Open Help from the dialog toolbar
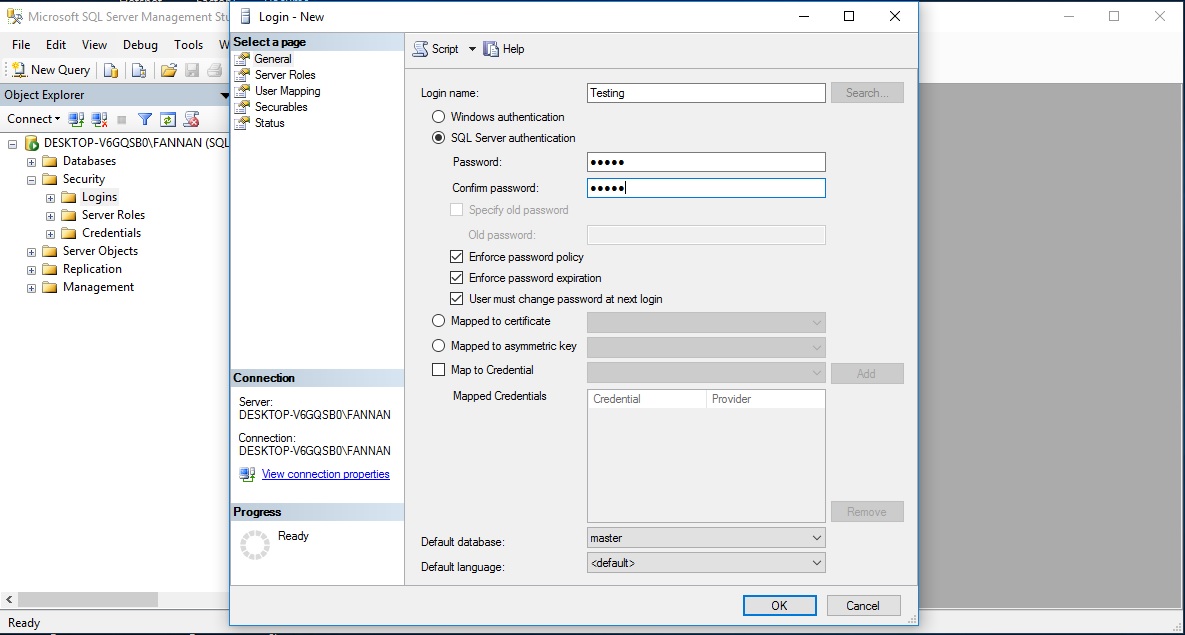Image resolution: width=1185 pixels, height=635 pixels. pos(503,49)
